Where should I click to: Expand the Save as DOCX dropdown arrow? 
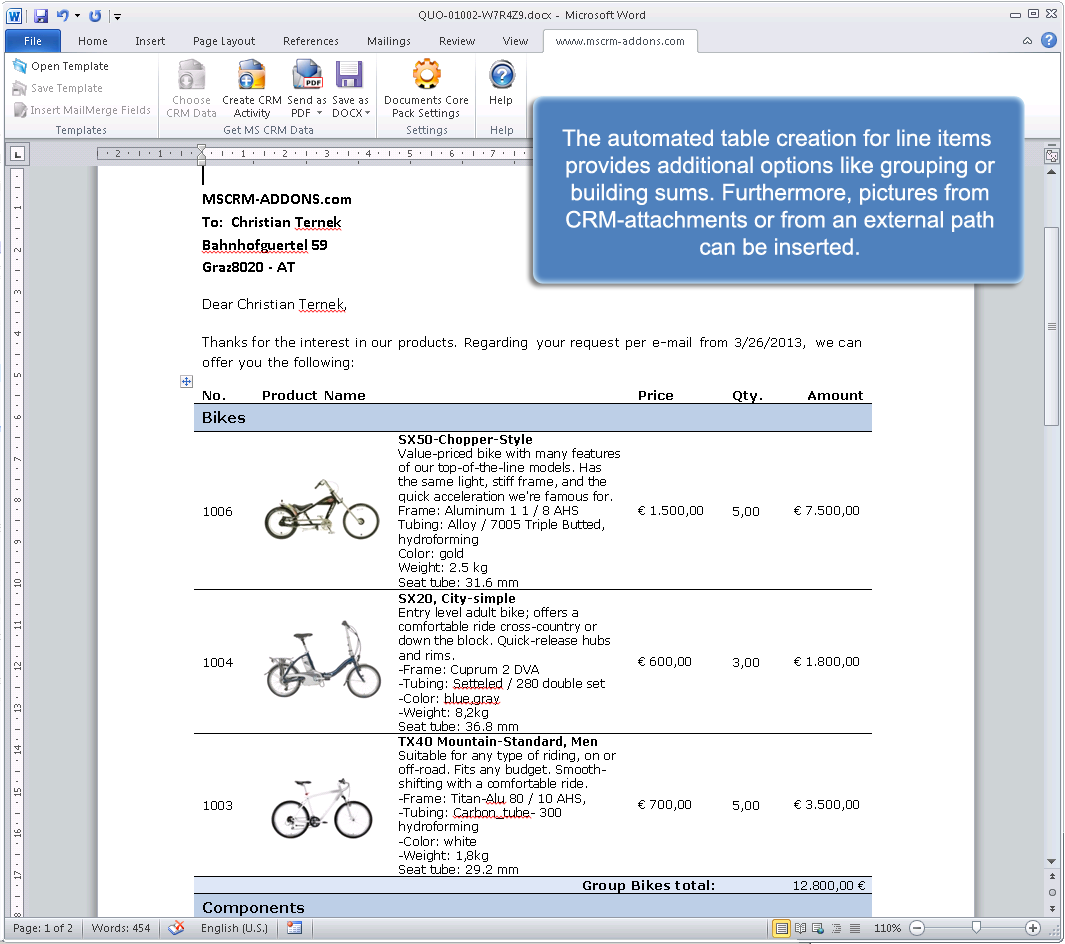click(x=367, y=113)
